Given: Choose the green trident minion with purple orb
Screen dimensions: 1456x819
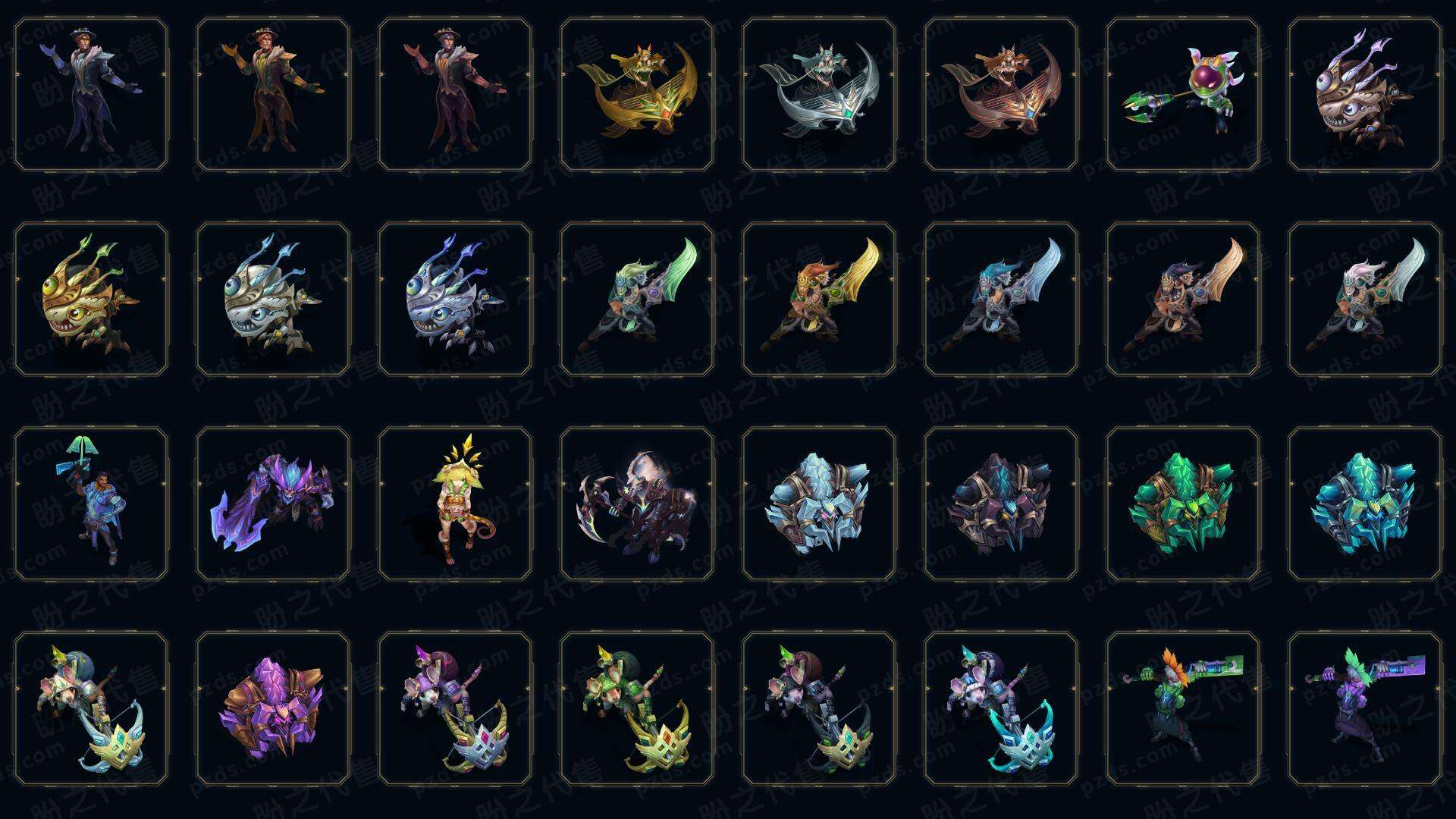Looking at the screenshot, I should point(1183,94).
